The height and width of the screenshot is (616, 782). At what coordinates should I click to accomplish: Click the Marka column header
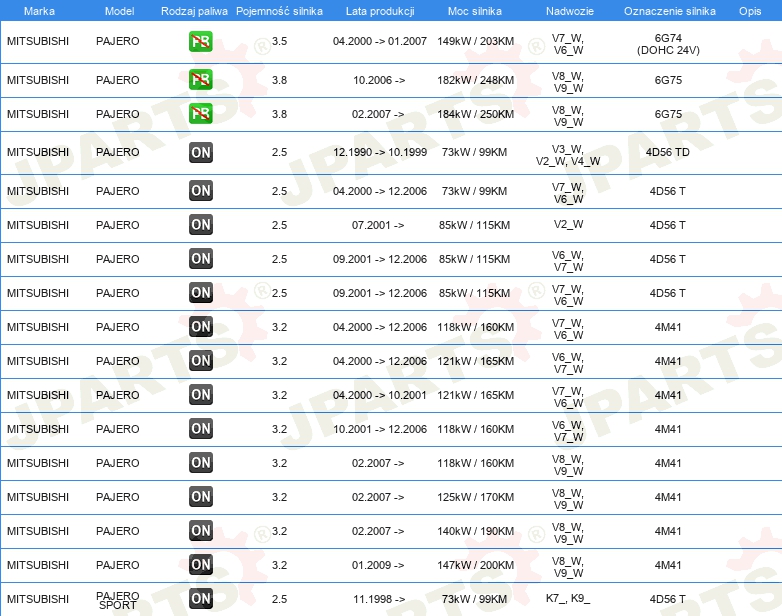click(39, 11)
